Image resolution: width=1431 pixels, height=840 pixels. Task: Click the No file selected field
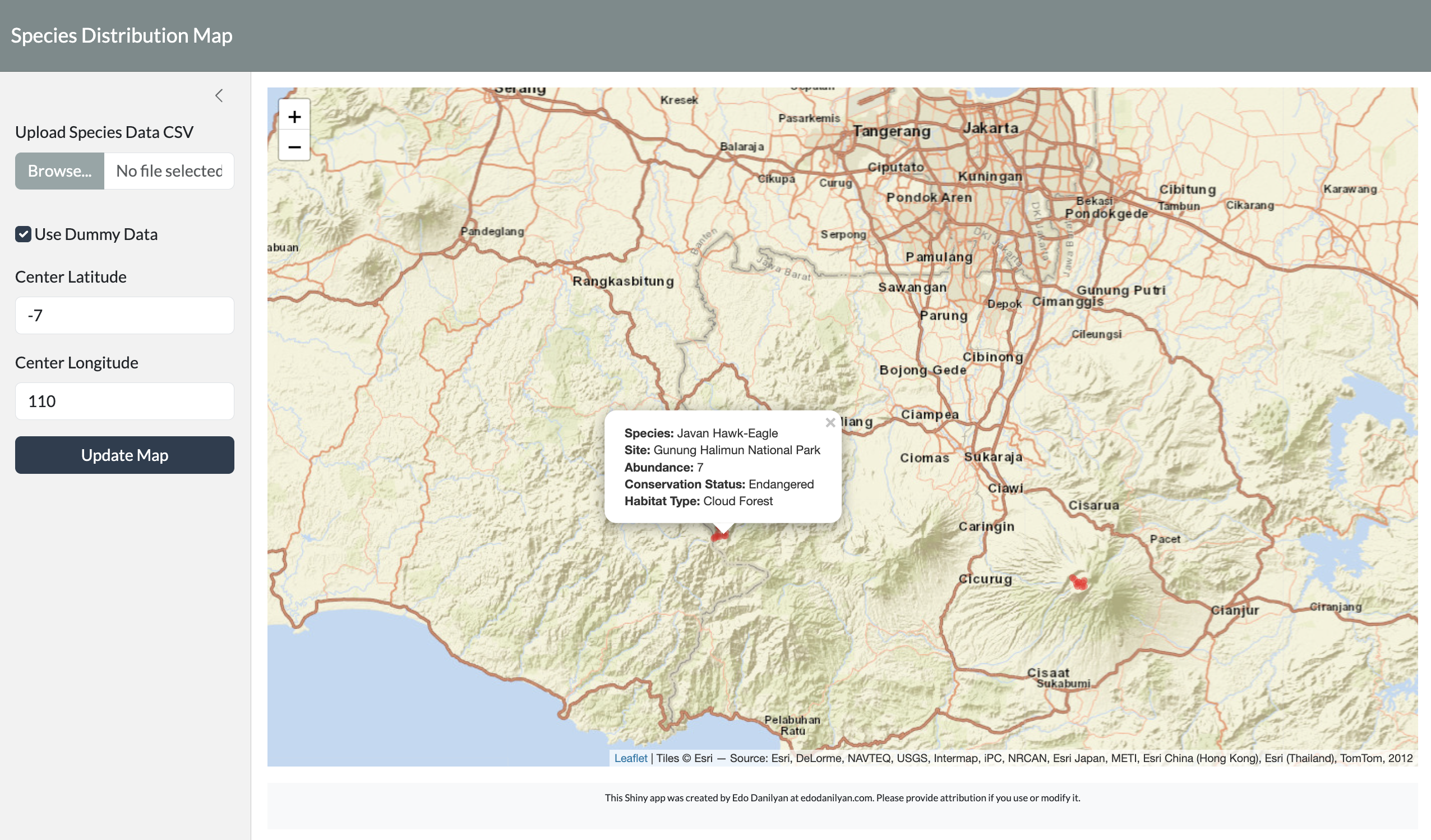169,171
